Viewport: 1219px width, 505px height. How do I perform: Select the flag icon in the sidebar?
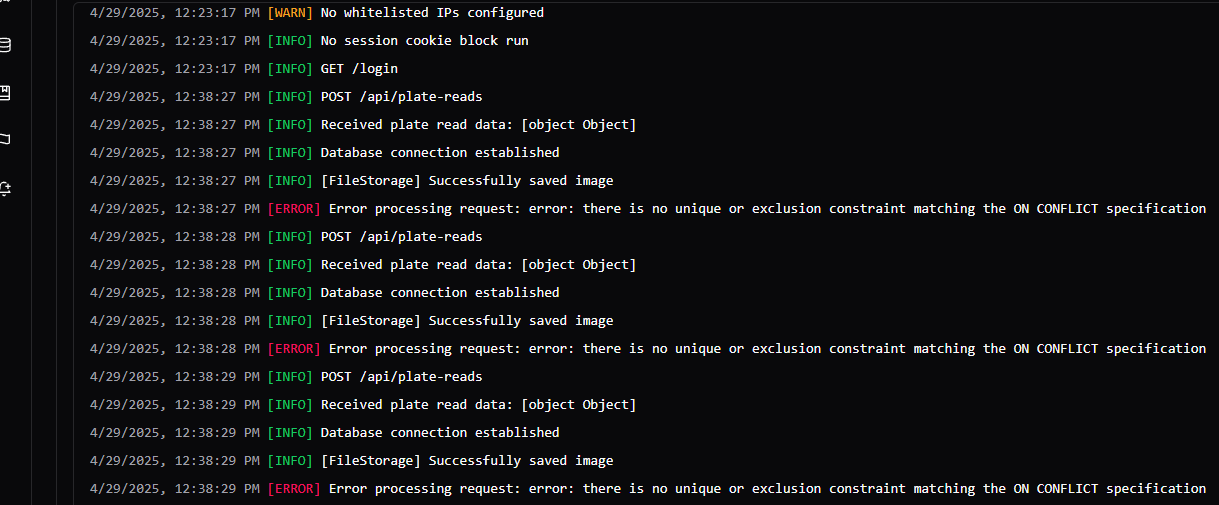[x=5, y=139]
